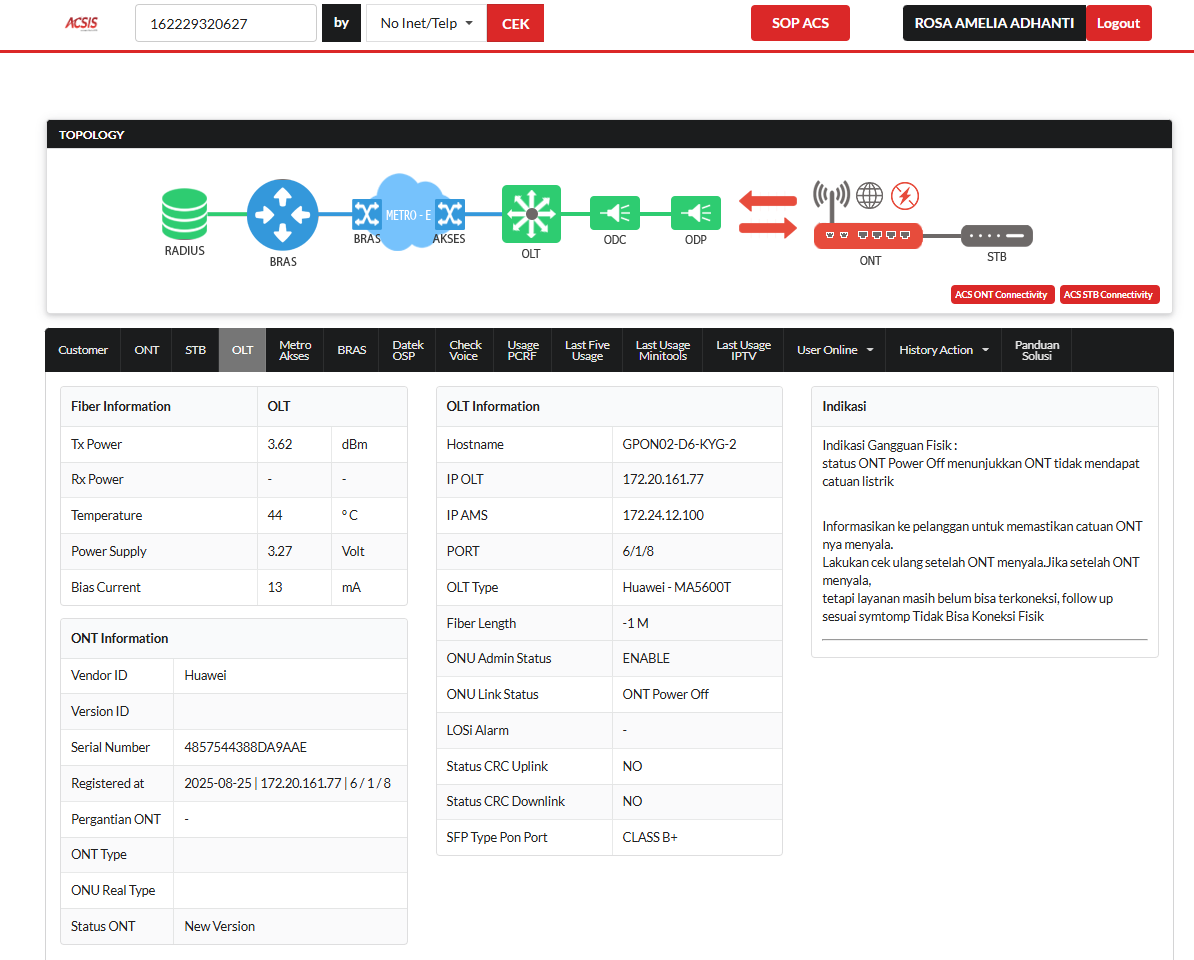
Task: Switch to the Datek OSP tab
Action: point(407,350)
